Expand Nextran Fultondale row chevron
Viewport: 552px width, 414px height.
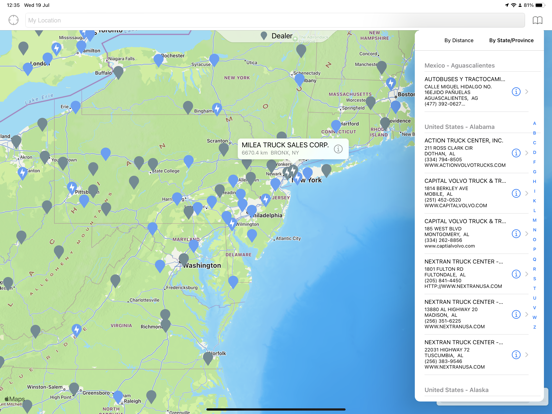point(527,274)
